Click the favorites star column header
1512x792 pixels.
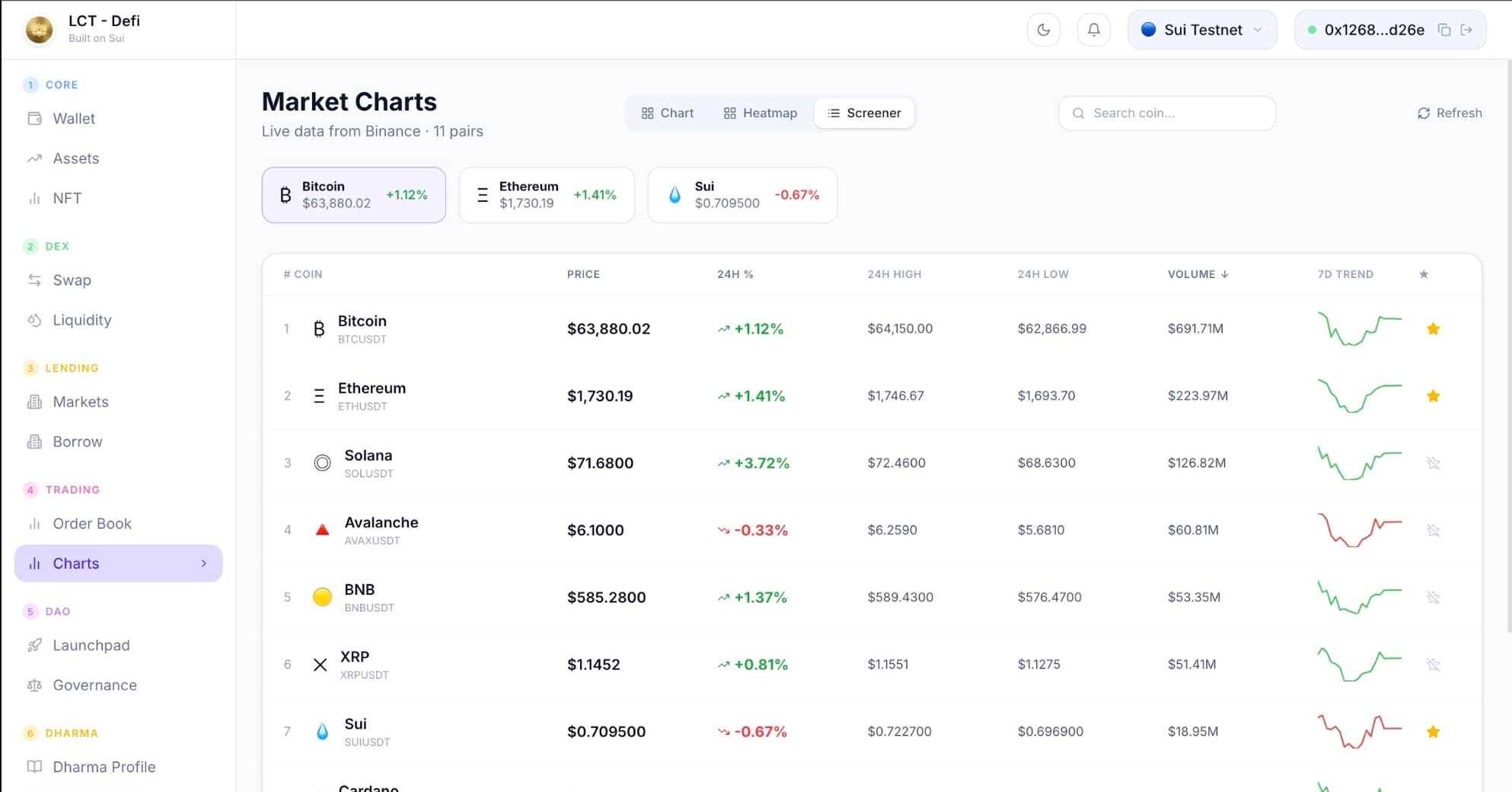point(1424,274)
